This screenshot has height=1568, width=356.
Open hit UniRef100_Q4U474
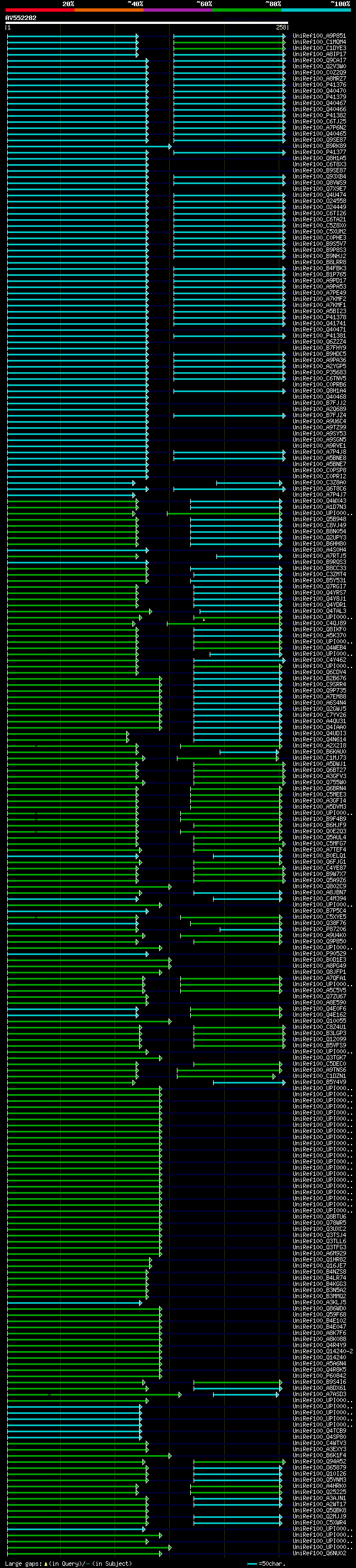pos(319,195)
